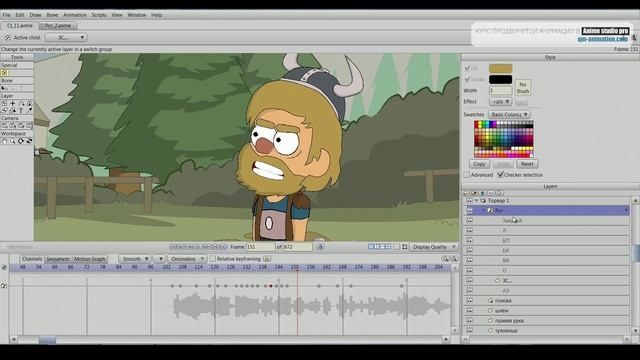The image size is (640, 360).
Task: Zoom in the timeline with magnifier icon
Action: [454, 259]
